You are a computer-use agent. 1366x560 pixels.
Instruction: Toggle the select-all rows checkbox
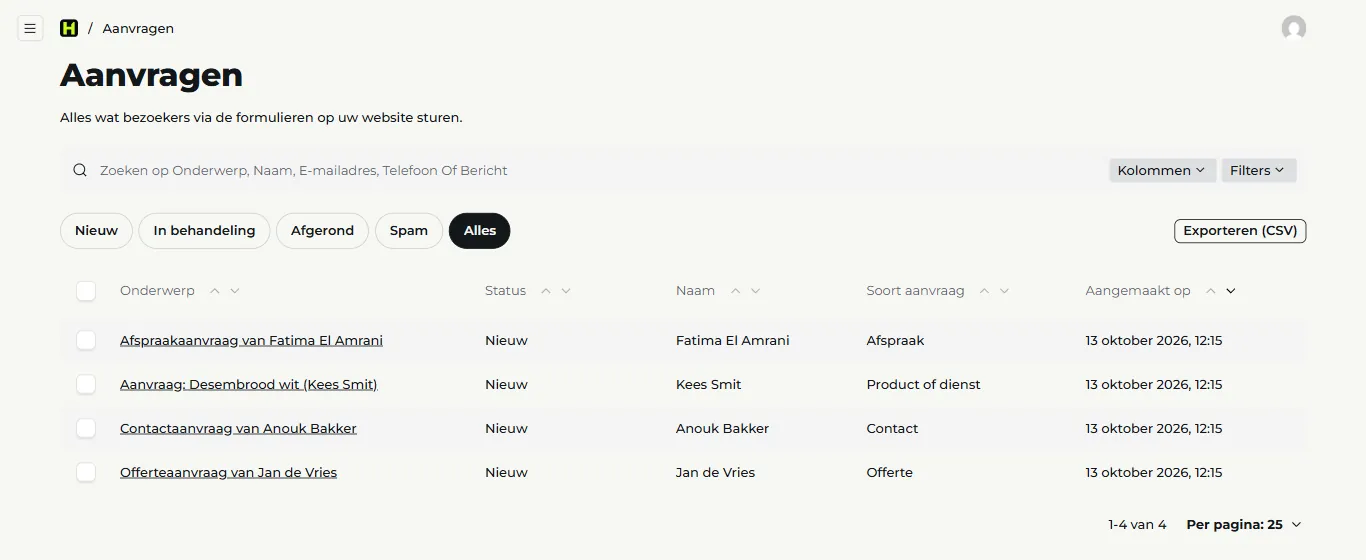(x=86, y=291)
